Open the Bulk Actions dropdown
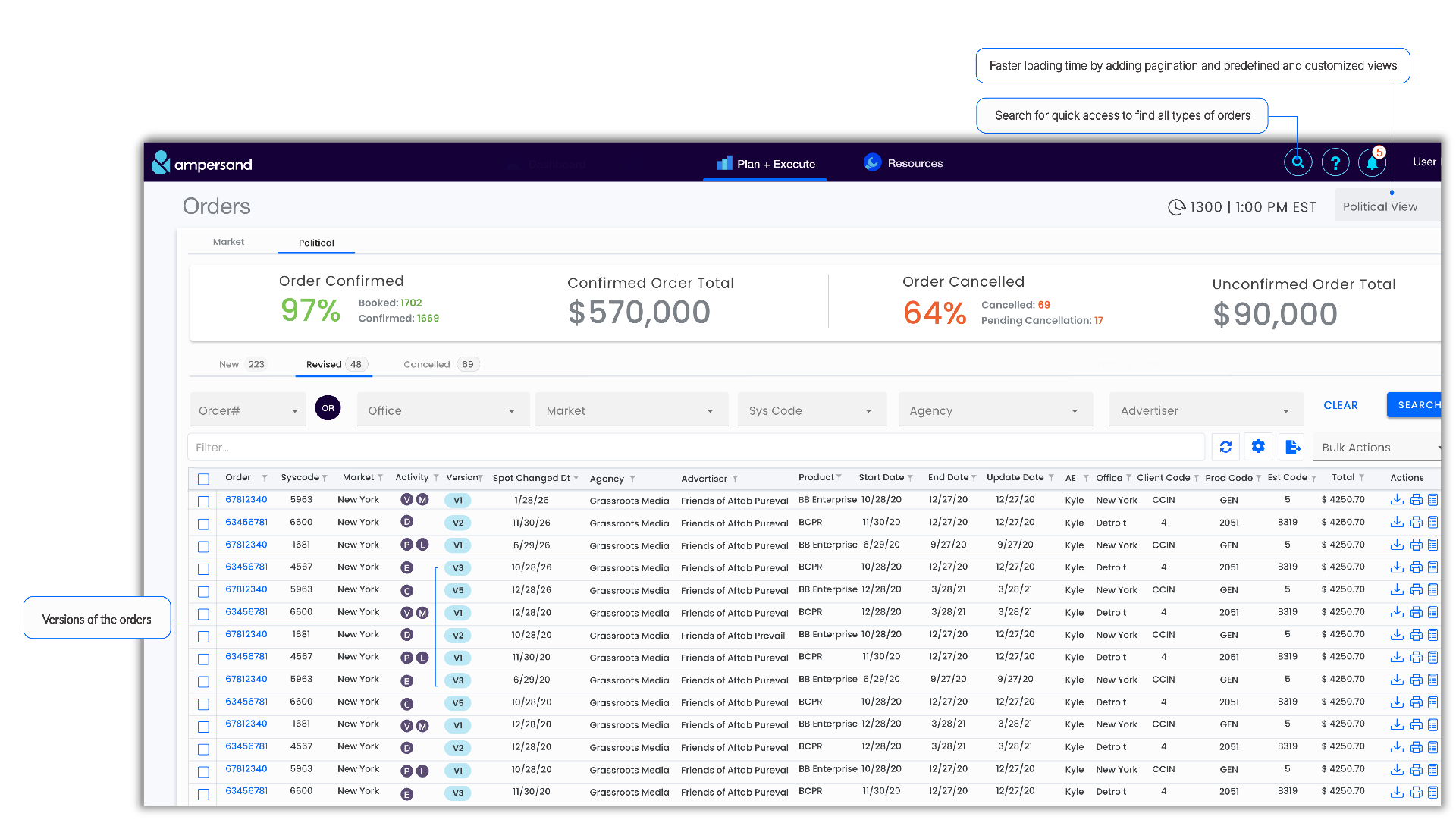The height and width of the screenshot is (820, 1456). [1378, 448]
